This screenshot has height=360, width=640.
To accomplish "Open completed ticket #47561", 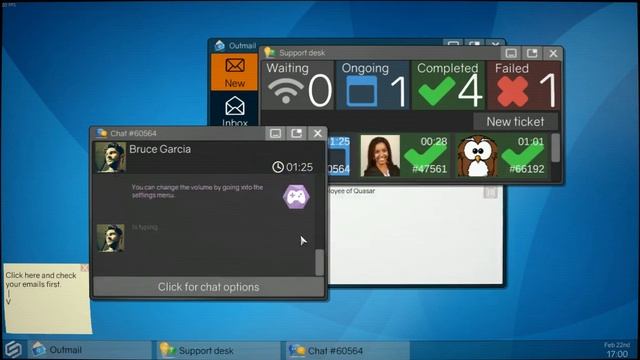I will pyautogui.click(x=405, y=156).
